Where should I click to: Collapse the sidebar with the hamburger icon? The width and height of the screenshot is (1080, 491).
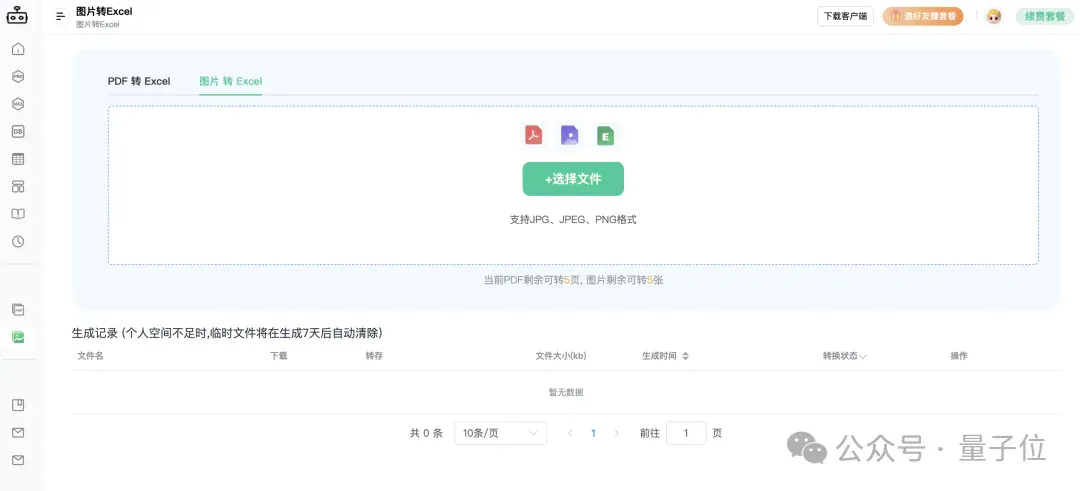pyautogui.click(x=61, y=16)
